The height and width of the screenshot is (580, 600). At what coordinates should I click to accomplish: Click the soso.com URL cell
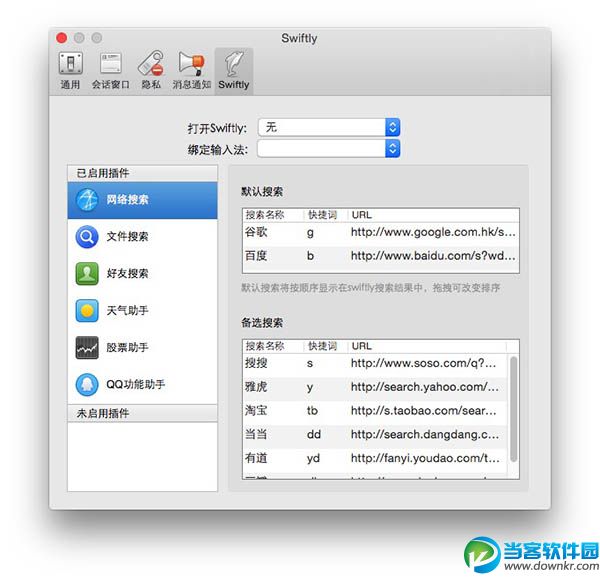[424, 363]
